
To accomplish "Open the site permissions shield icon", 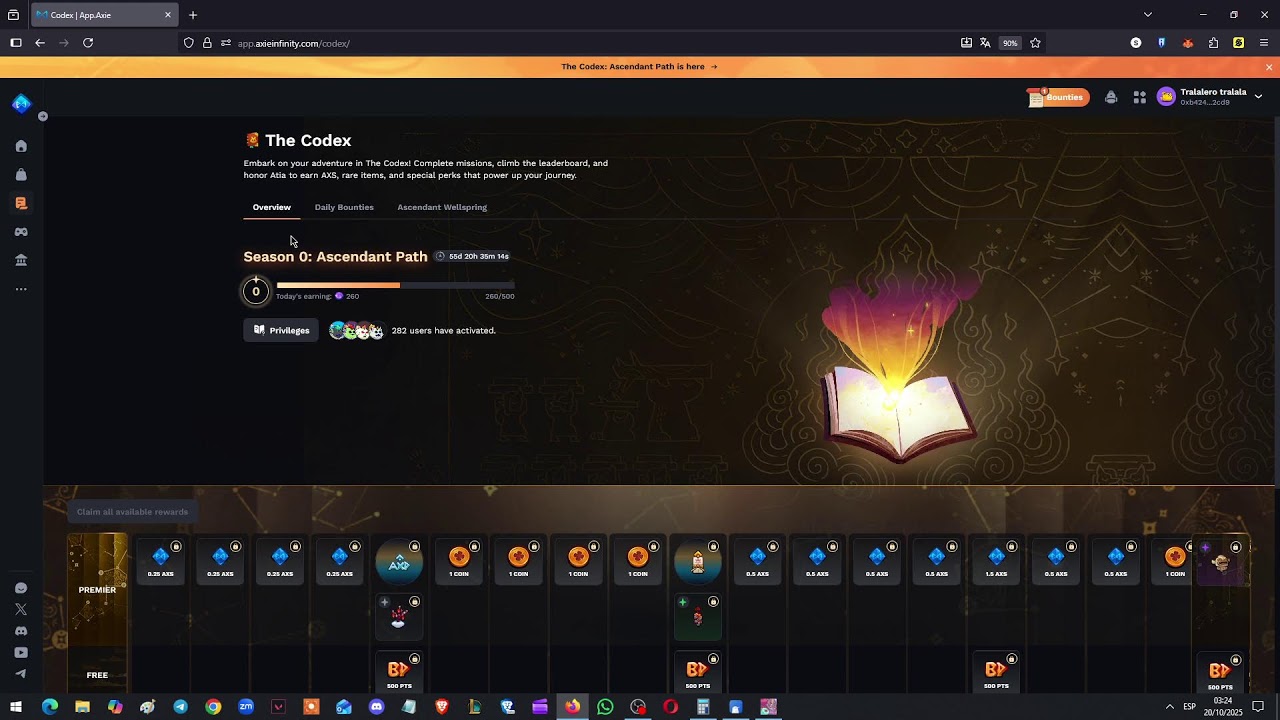I will tap(188, 43).
